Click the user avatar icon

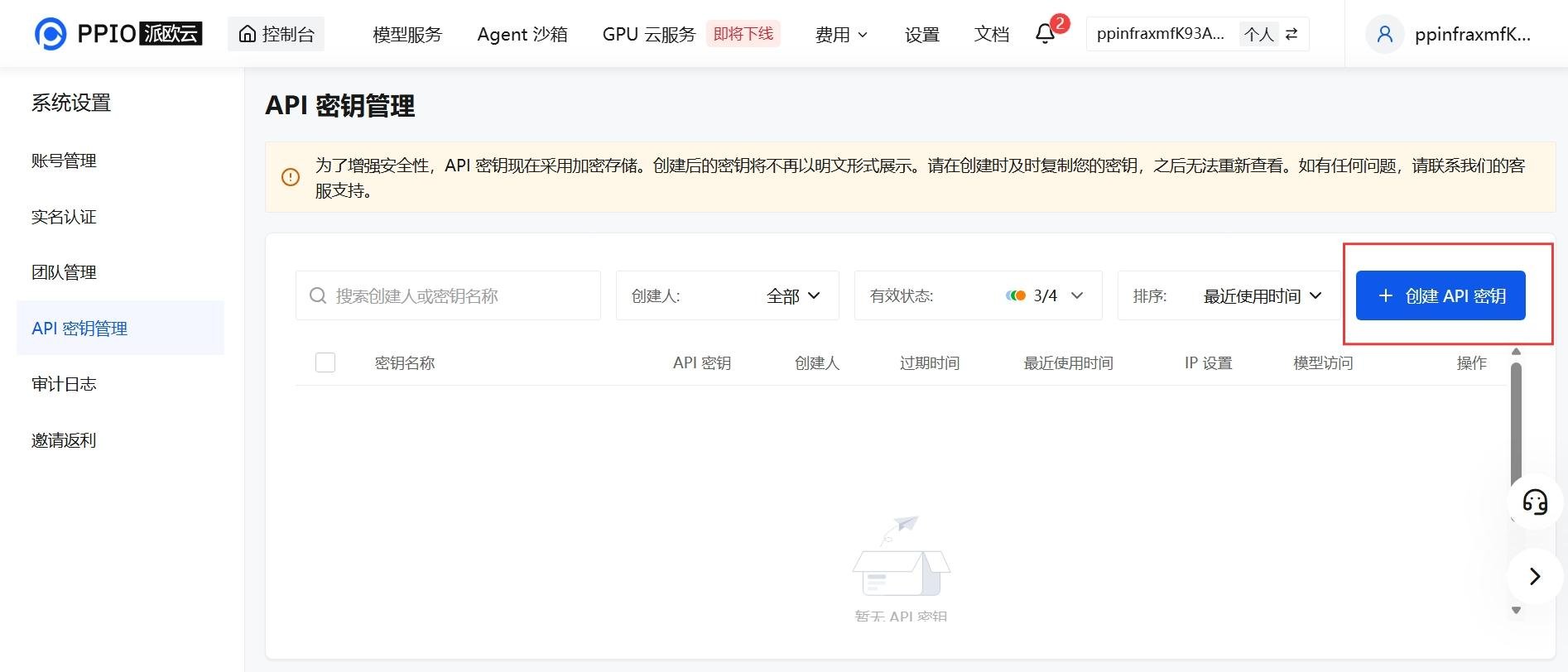[1385, 34]
